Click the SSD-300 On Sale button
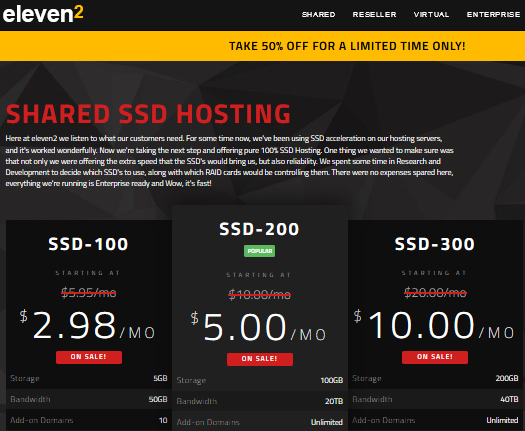Image resolution: width=525 pixels, height=431 pixels. pyautogui.click(x=435, y=357)
